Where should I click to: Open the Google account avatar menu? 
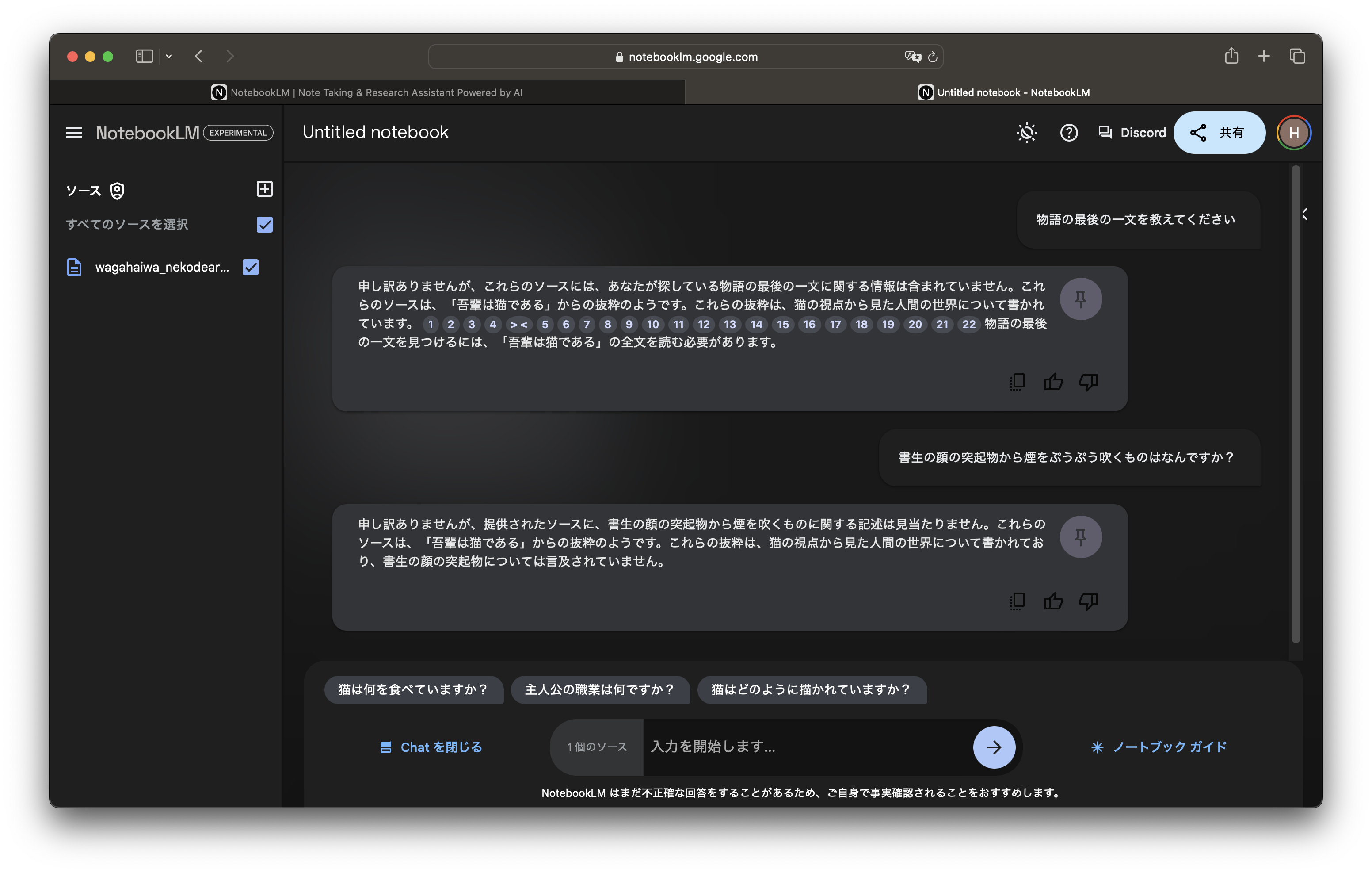tap(1293, 133)
